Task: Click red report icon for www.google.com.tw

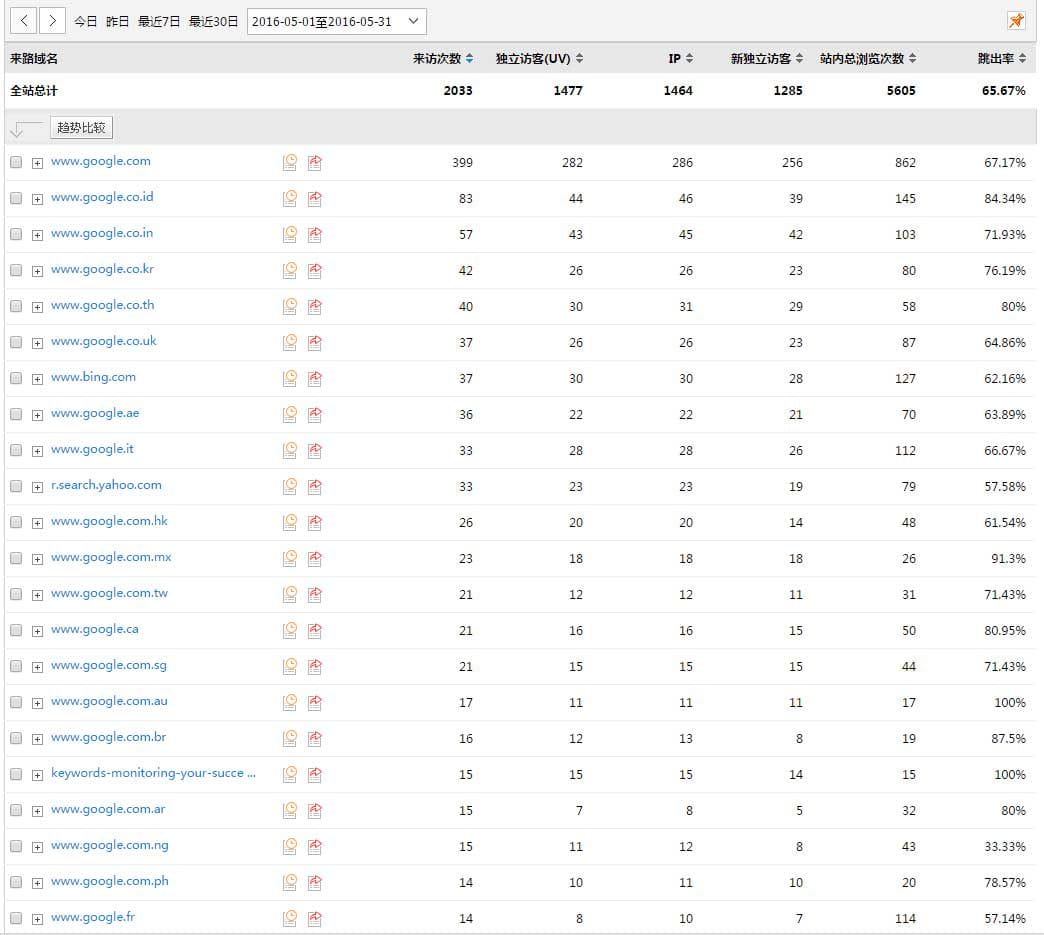Action: 315,594
